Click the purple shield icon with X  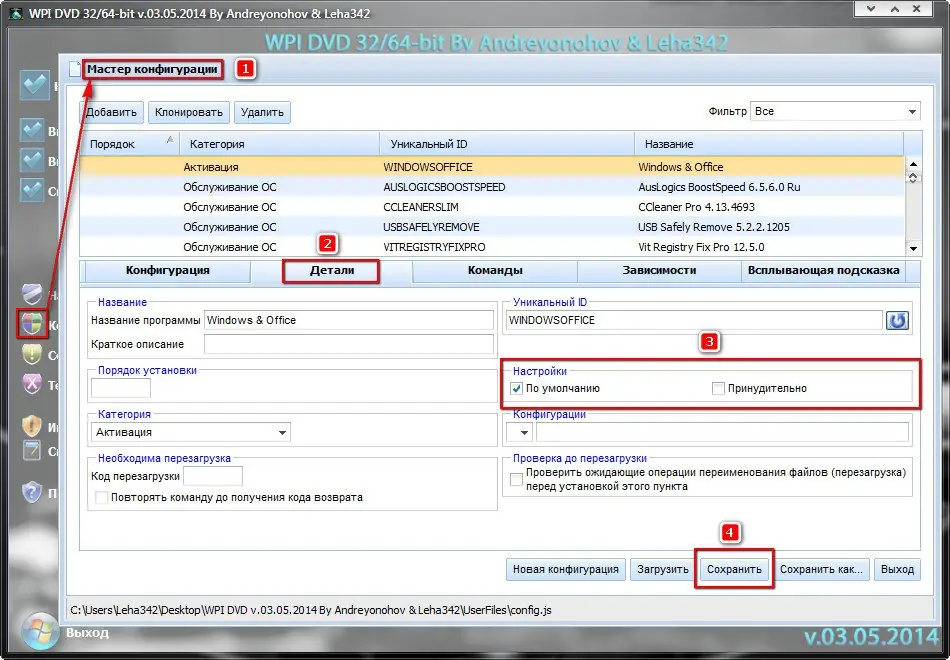pyautogui.click(x=32, y=384)
